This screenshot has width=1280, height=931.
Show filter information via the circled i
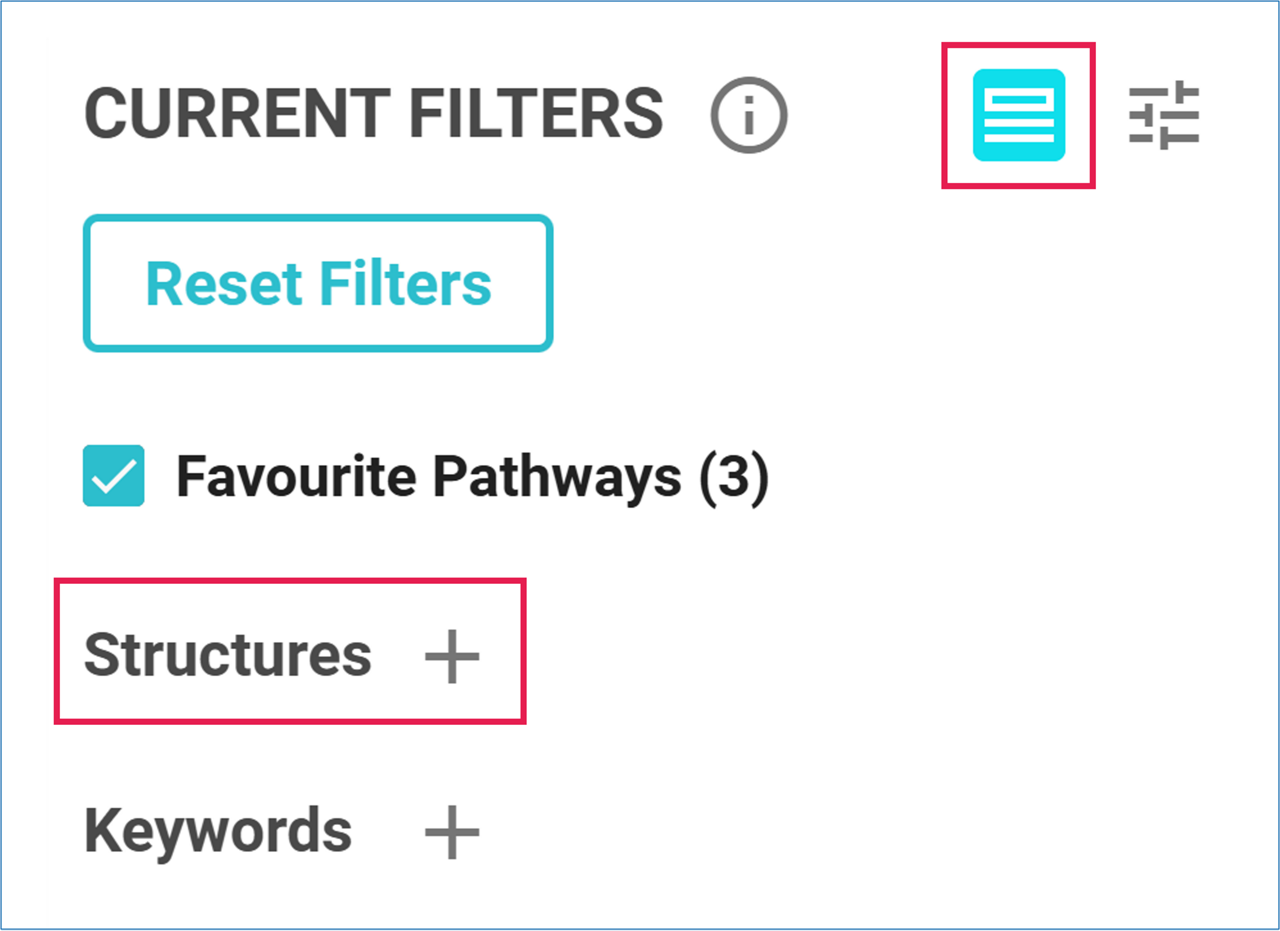point(749,115)
